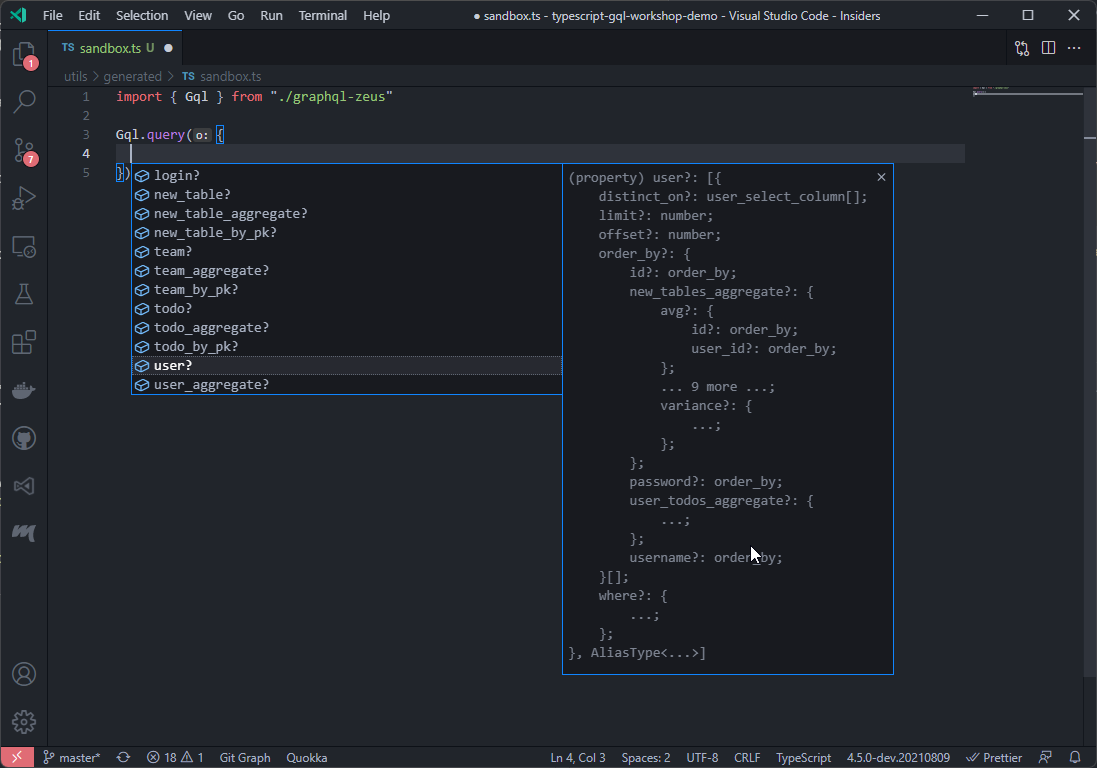Change indentation via Spaces: 2
Screen dimensions: 1097x768
(x=646, y=758)
